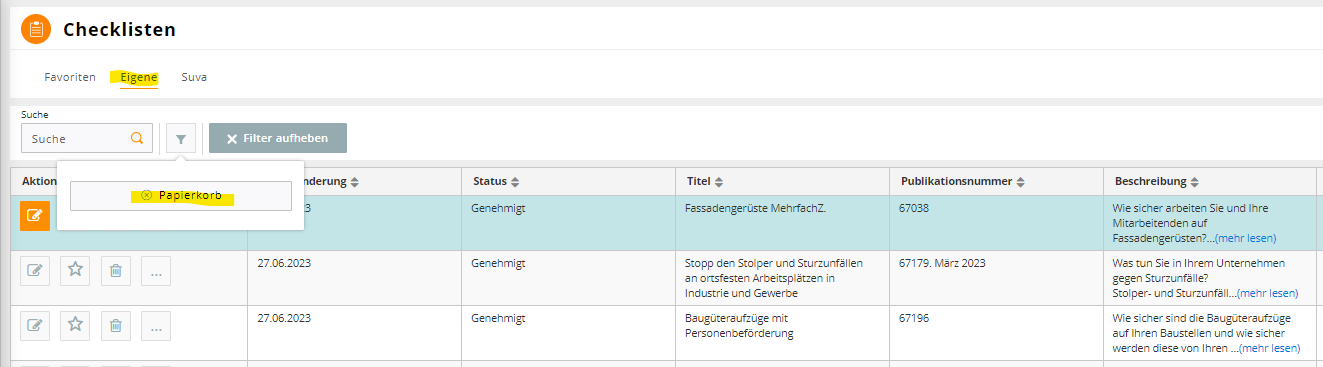This screenshot has width=1323, height=367.
Task: Open more options for Baugüteraufzüge row
Action: 156,325
